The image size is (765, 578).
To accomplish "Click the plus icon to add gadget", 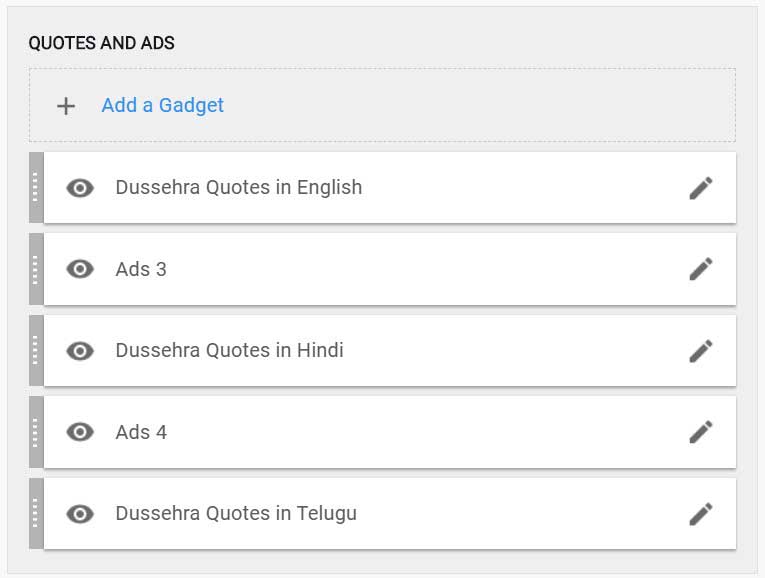I will point(66,106).
